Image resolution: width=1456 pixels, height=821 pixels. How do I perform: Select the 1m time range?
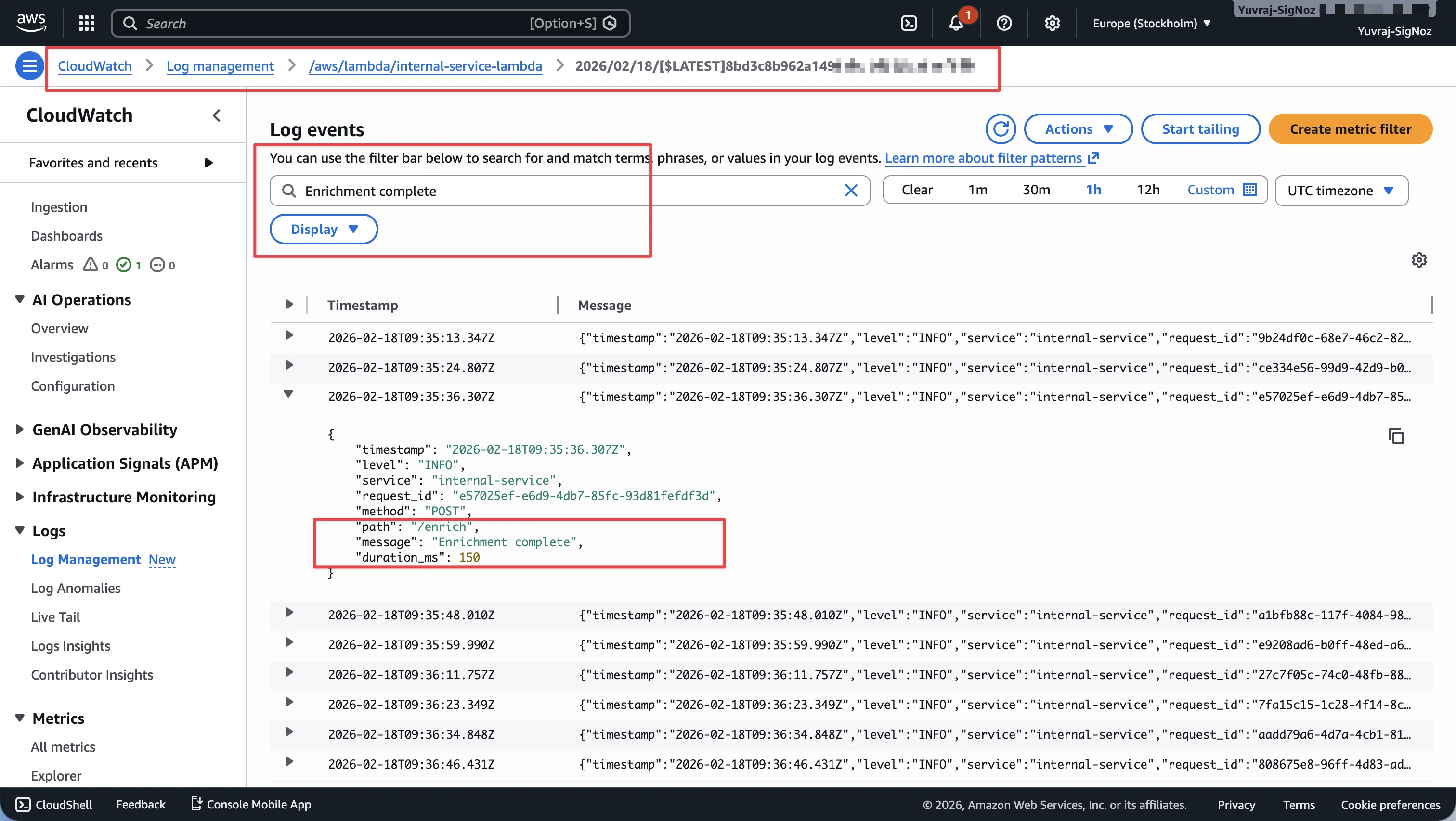(x=978, y=190)
